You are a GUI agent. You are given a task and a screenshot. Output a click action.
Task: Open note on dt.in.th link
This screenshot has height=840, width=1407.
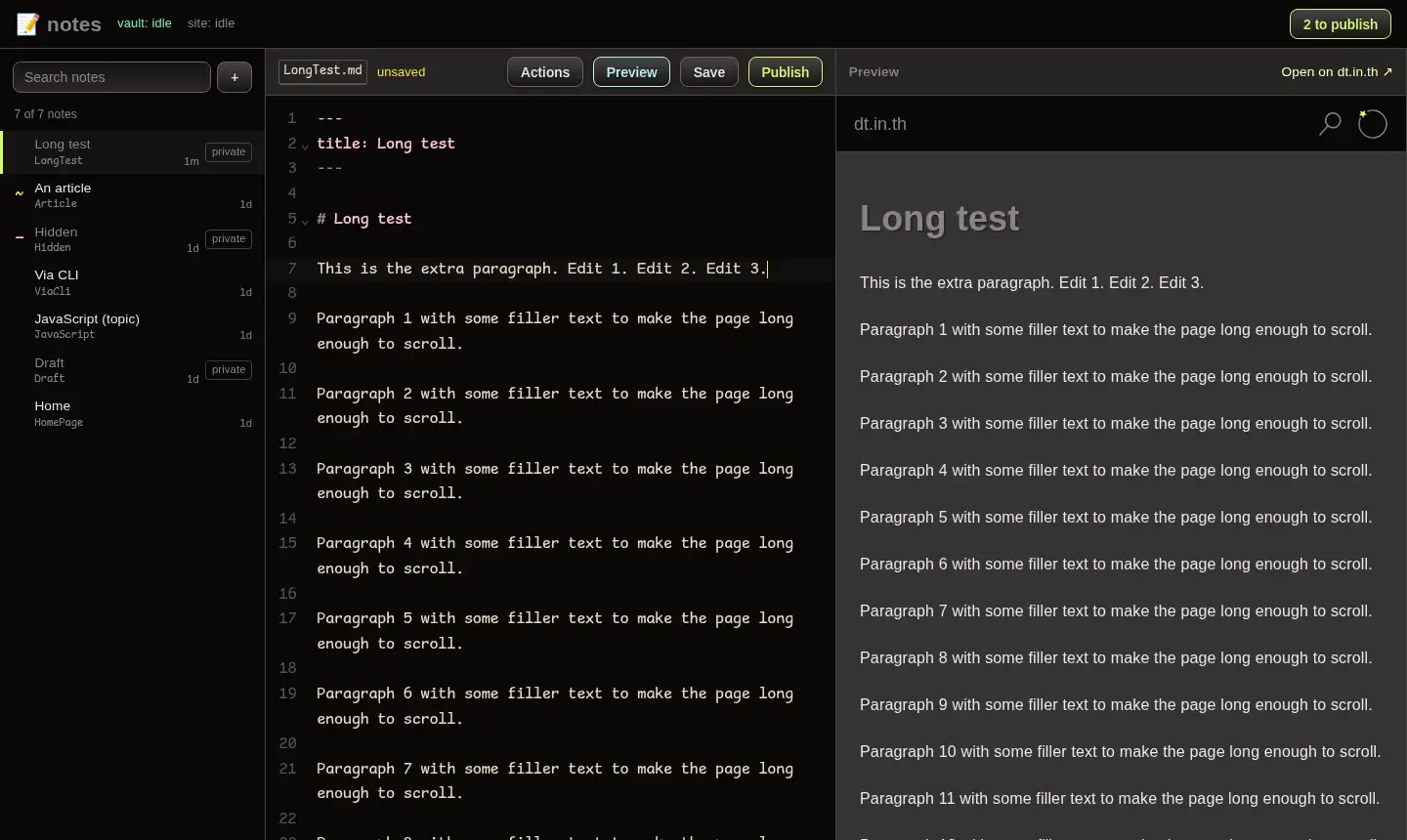1337,72
